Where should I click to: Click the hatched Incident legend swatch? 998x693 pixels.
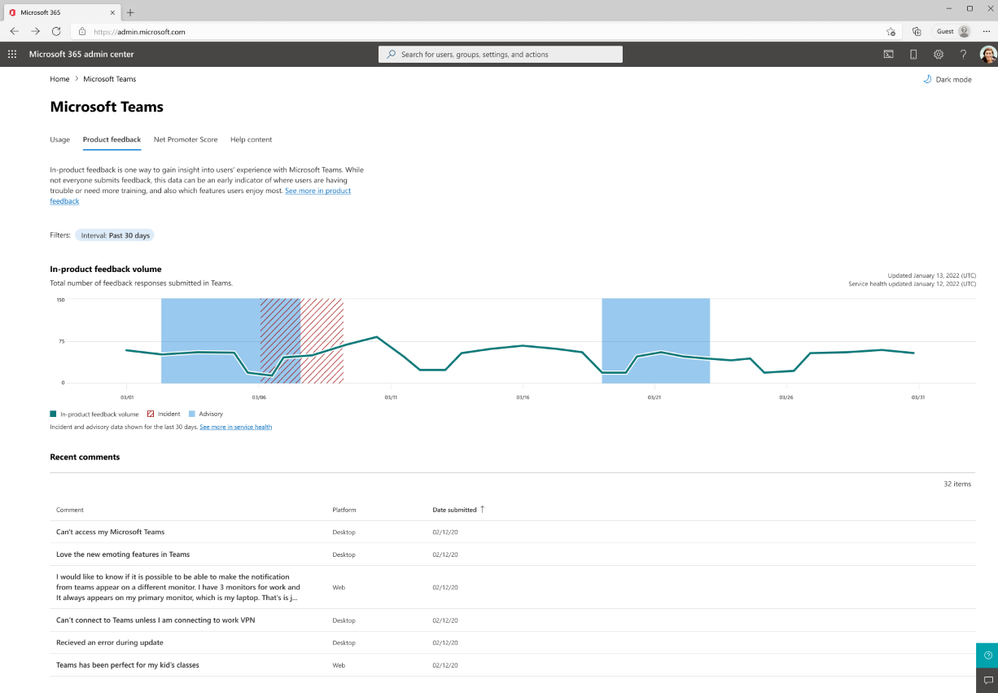[150, 414]
